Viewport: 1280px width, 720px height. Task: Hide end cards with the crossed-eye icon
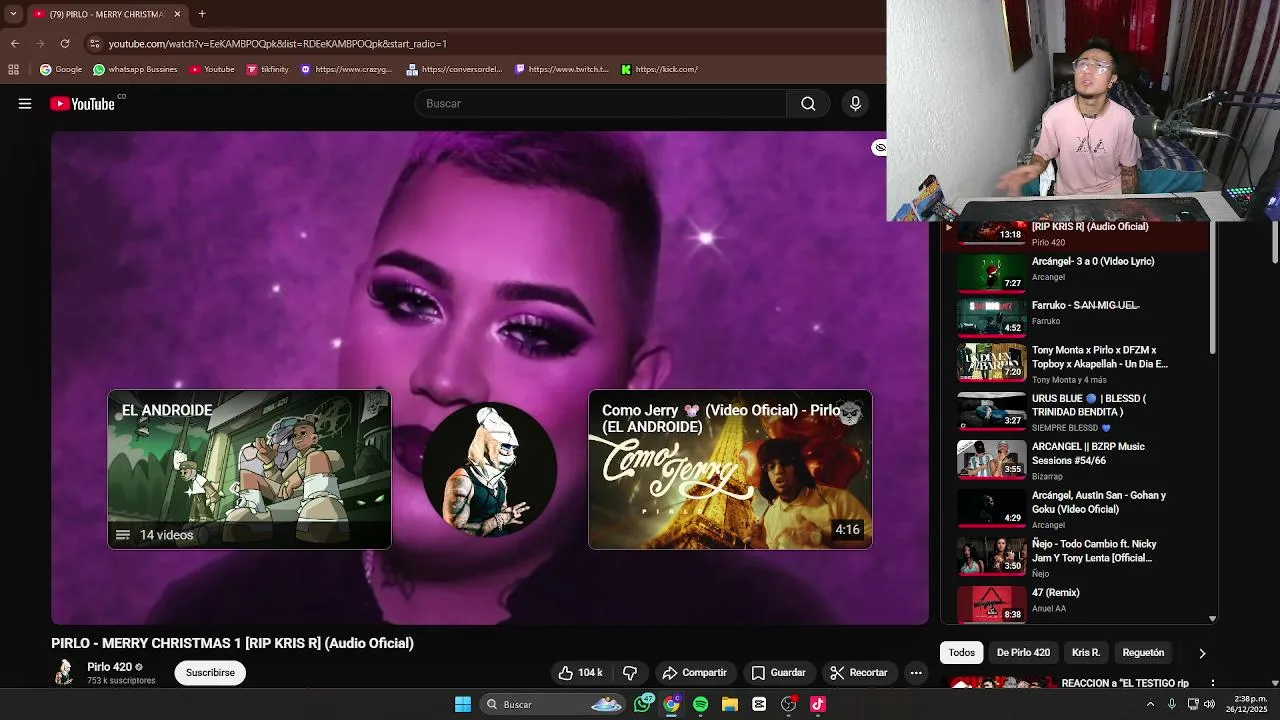[x=880, y=147]
